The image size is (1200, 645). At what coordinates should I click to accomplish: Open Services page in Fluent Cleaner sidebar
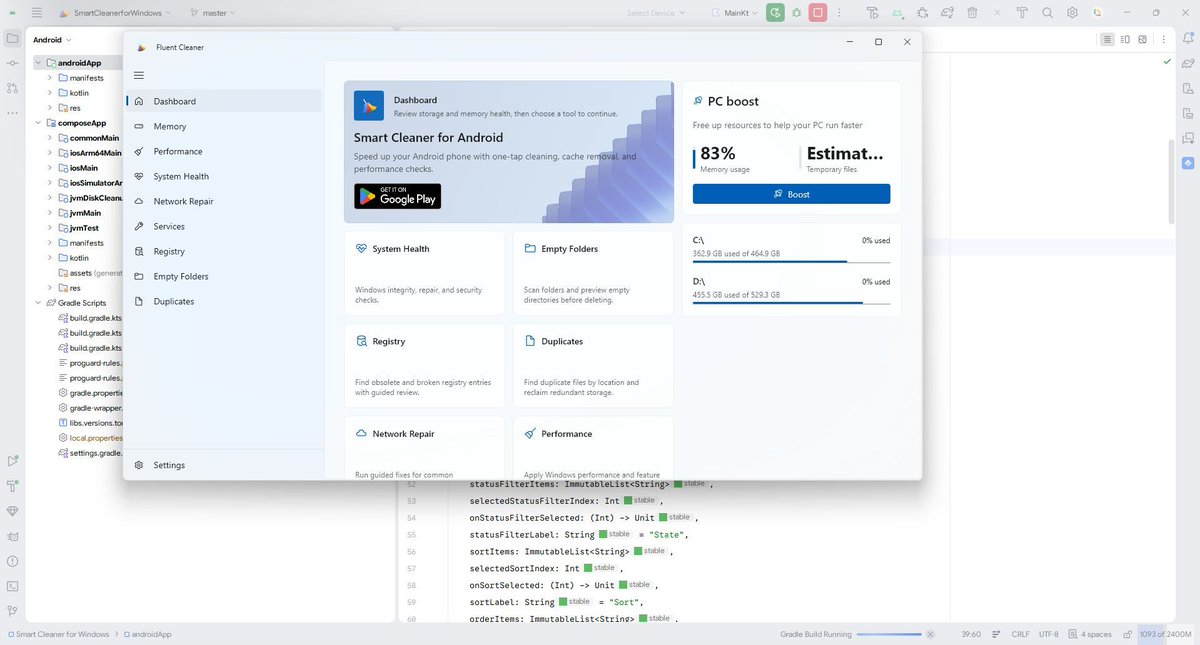[x=222, y=226]
